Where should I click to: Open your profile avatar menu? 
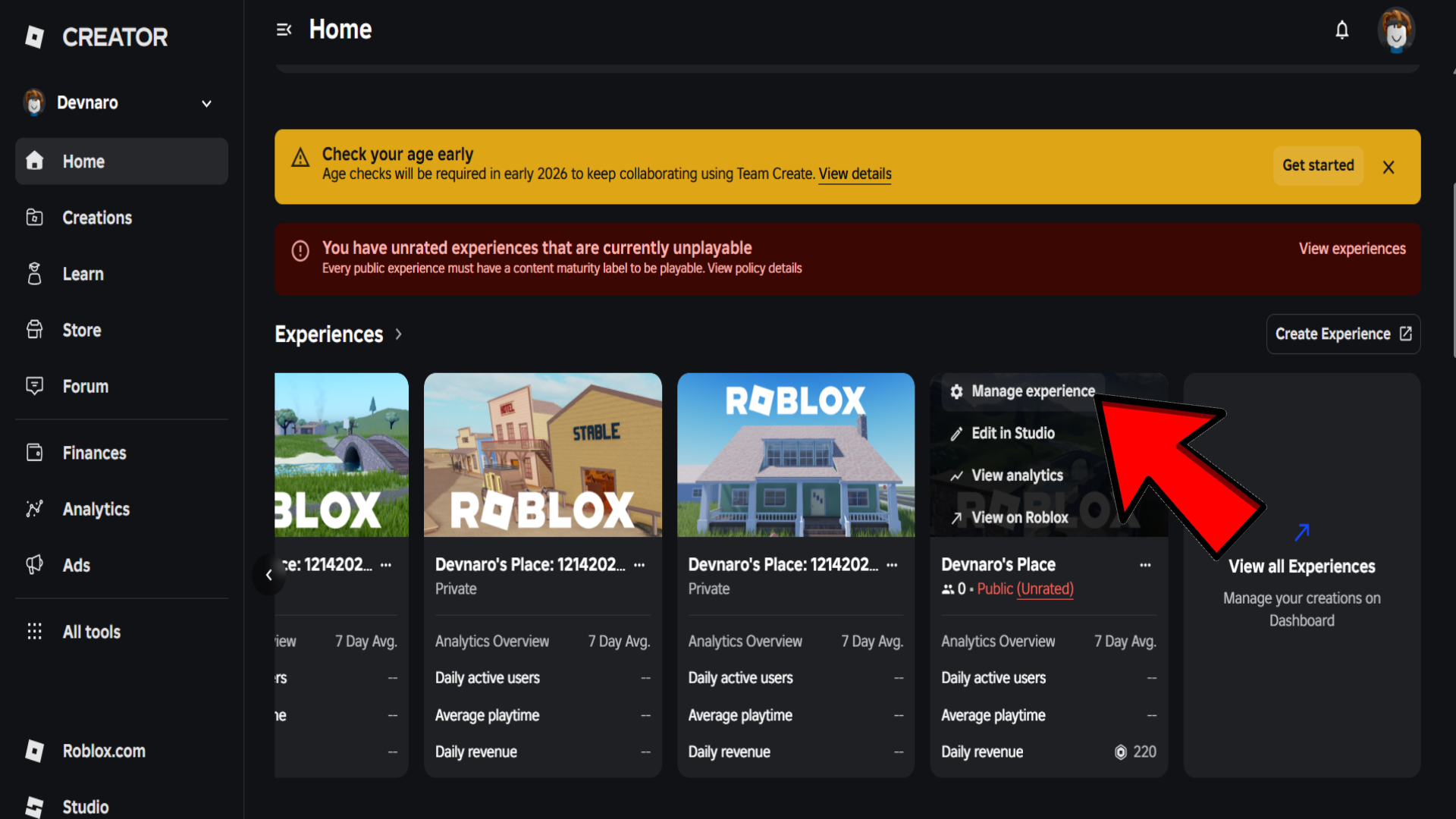1397,30
